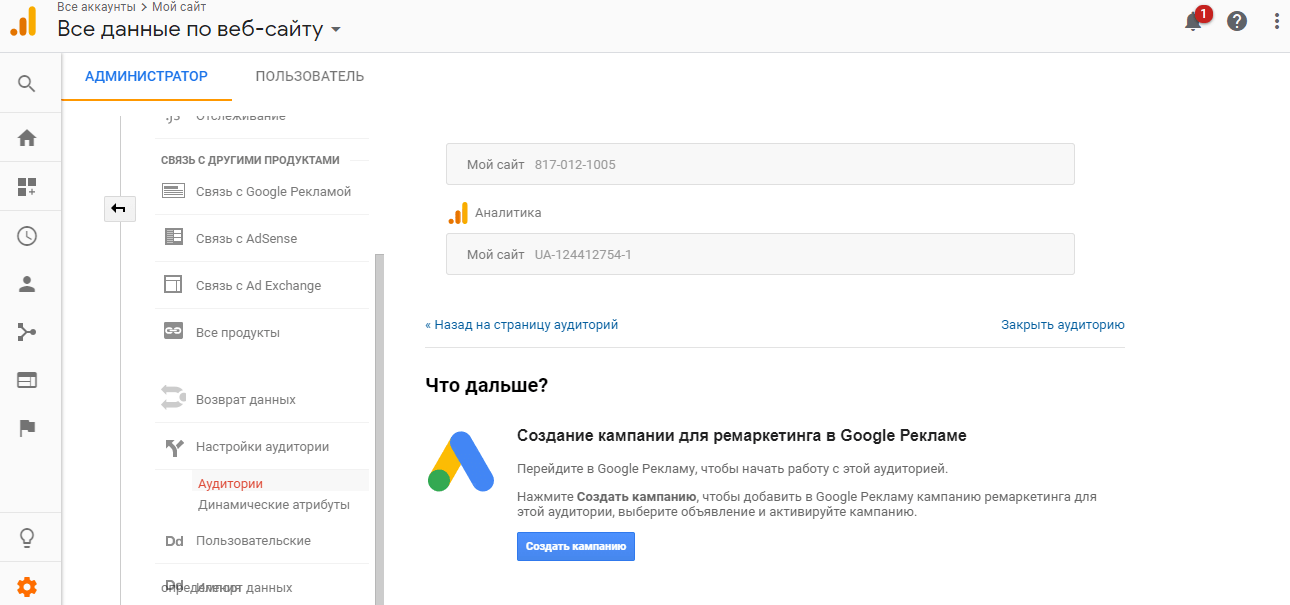Open Admin settings via the gear icon
This screenshot has width=1290, height=605.
pos(27,587)
